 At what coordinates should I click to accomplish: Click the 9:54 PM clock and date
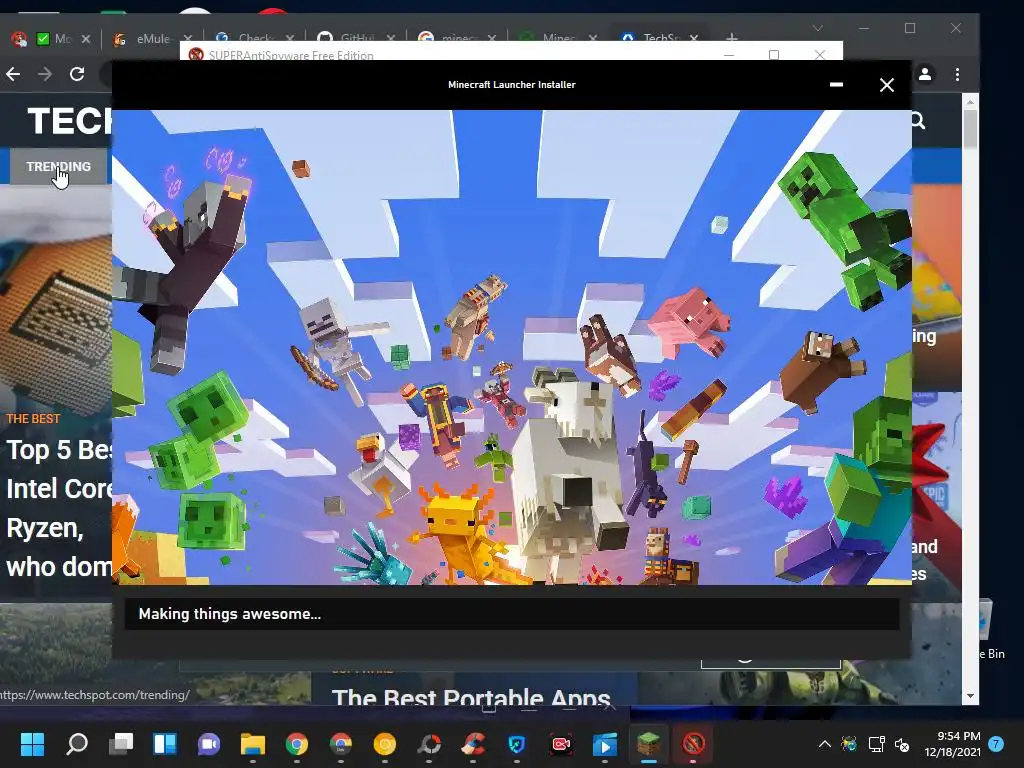[x=952, y=744]
